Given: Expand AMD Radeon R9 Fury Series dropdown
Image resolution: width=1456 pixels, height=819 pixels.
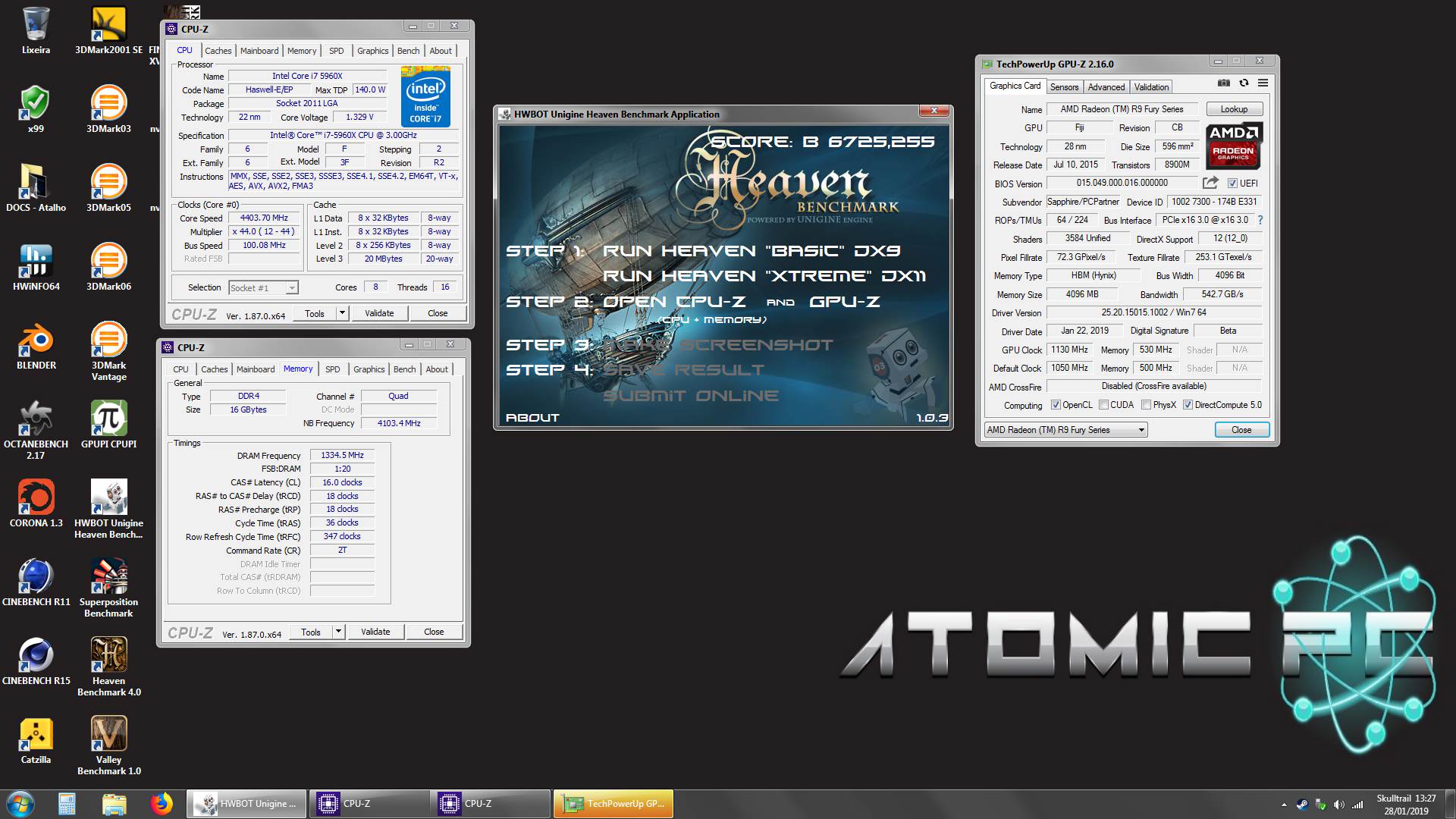Looking at the screenshot, I should pyautogui.click(x=1065, y=430).
